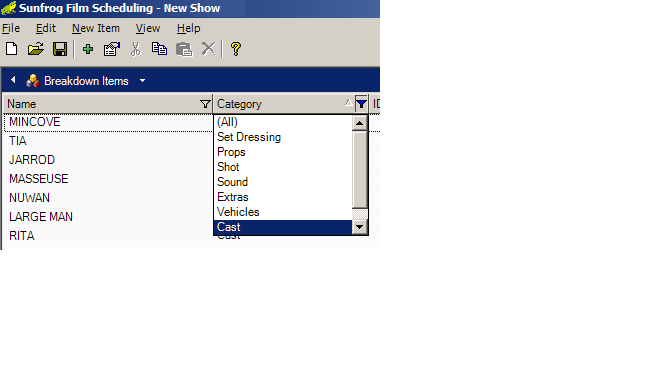
Task: Copy using the toolbar copy icon
Action: tap(159, 49)
